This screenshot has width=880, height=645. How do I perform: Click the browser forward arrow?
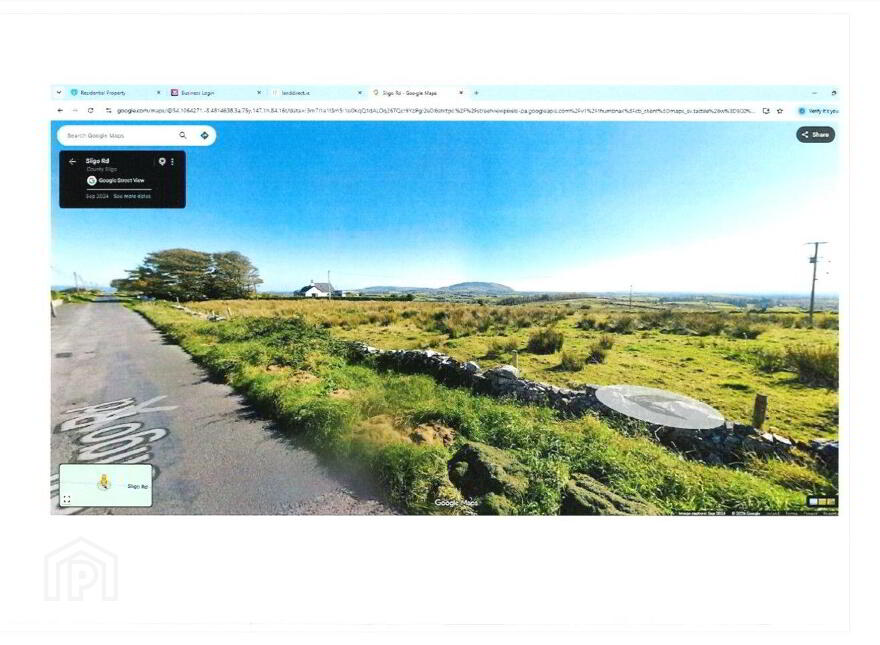point(75,111)
